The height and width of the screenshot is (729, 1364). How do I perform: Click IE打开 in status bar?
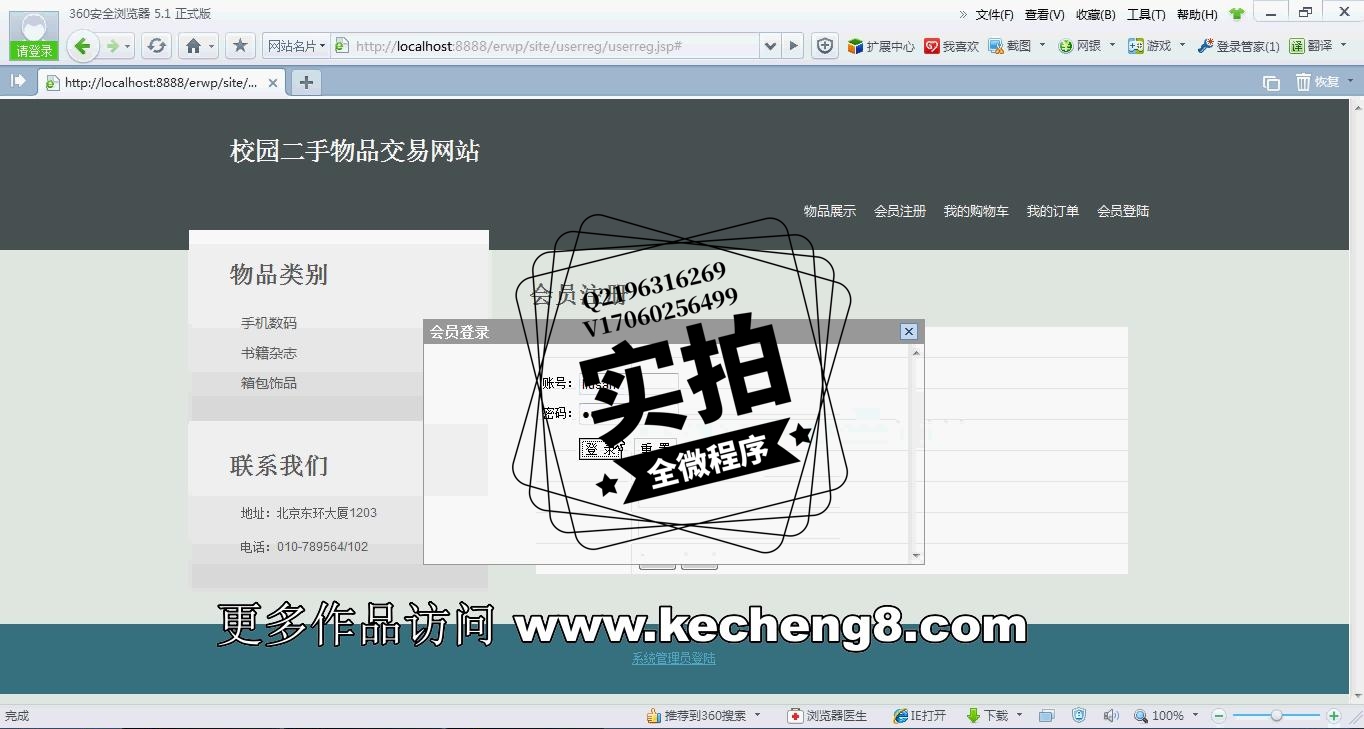click(920, 716)
